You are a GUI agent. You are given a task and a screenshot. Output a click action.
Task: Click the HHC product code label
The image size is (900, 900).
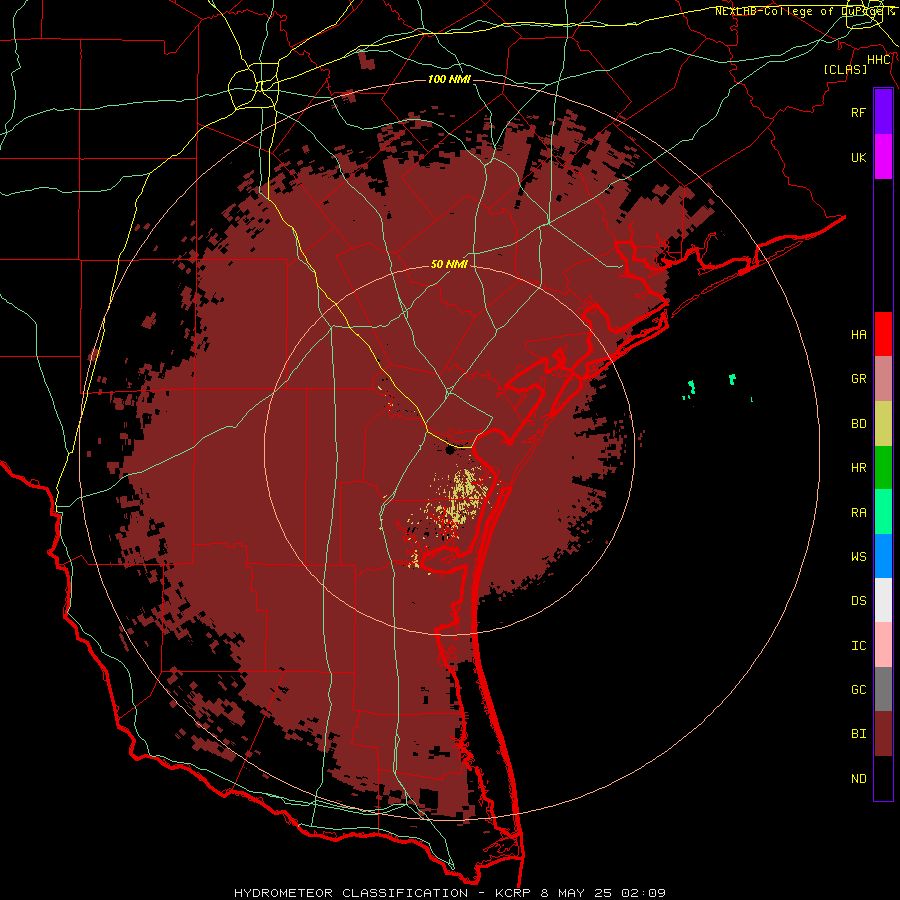[x=879, y=60]
